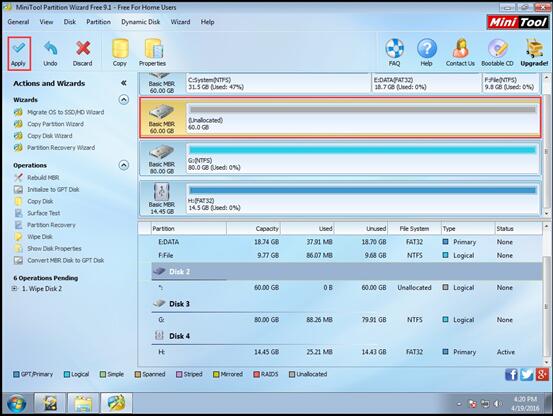Click Initialize to GPT Disk
This screenshot has width=553, height=416.
coord(53,189)
